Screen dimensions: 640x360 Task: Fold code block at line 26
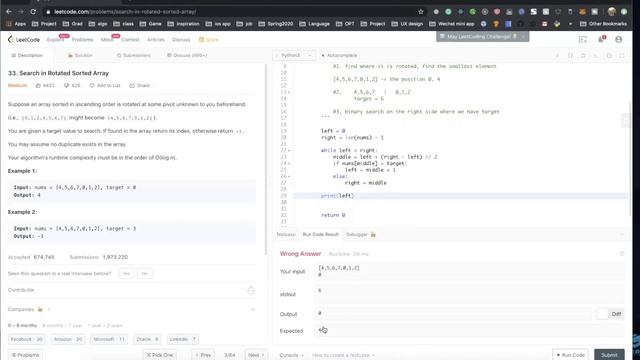tap(289, 177)
